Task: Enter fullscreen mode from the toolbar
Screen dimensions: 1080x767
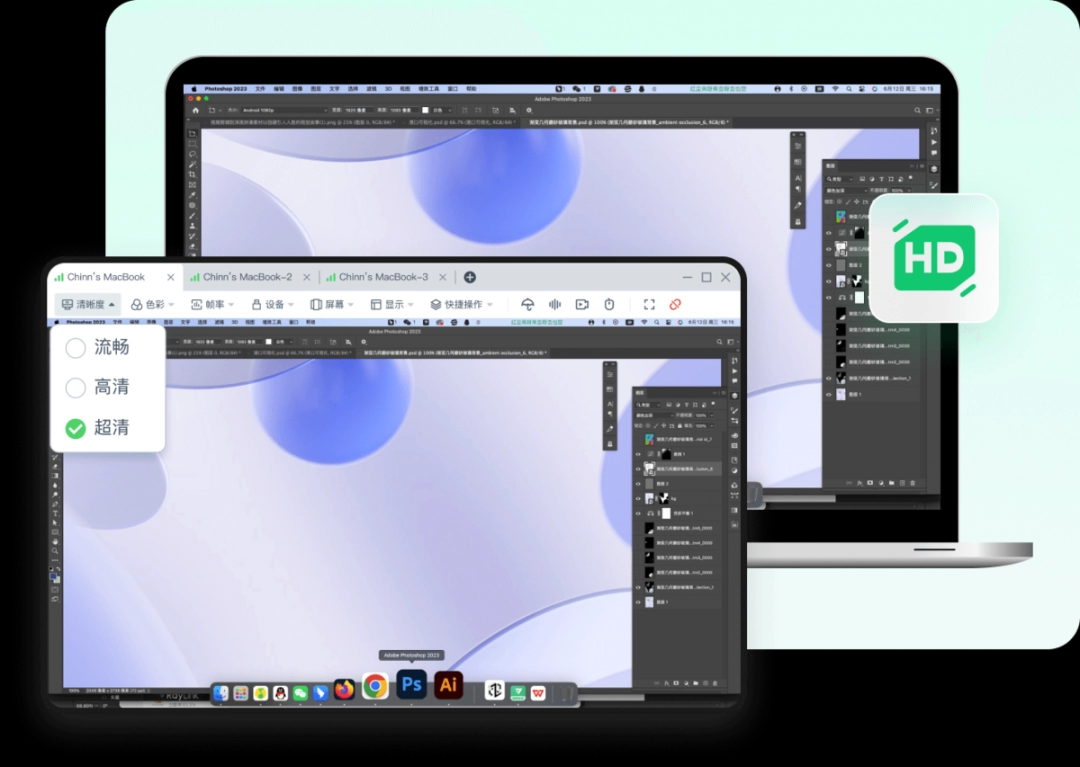Action: pos(649,304)
